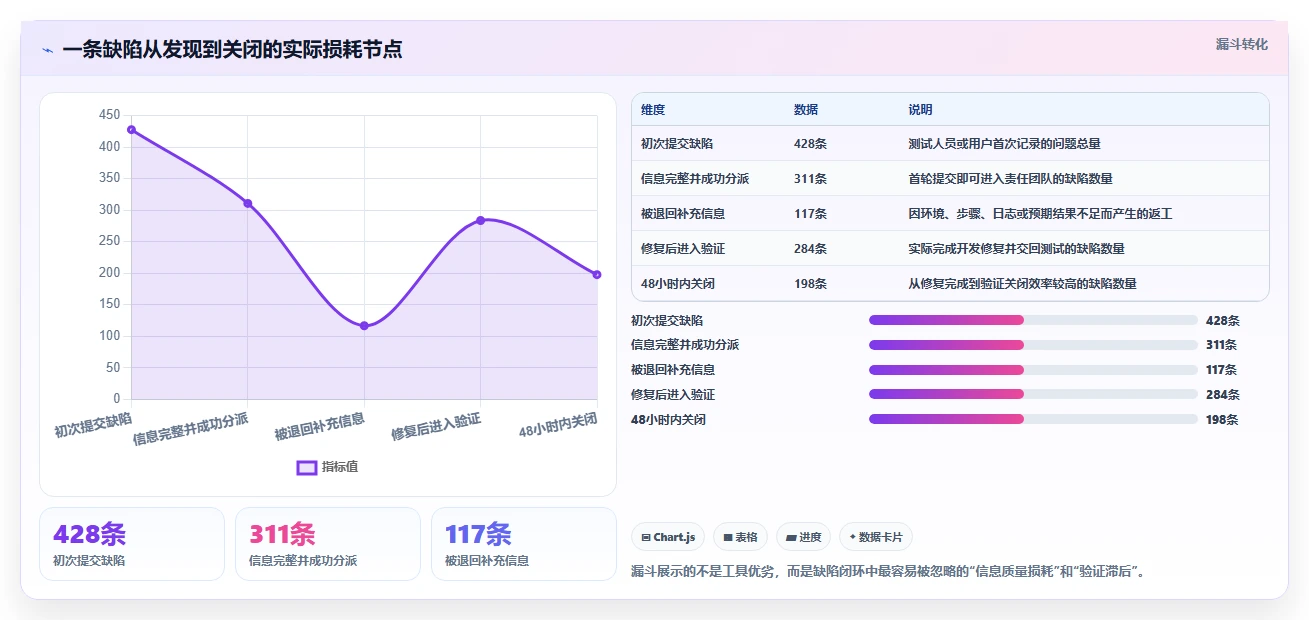Image resolution: width=1309 pixels, height=620 pixels.
Task: Click the y-axis value 450 on the chart
Action: coord(110,115)
